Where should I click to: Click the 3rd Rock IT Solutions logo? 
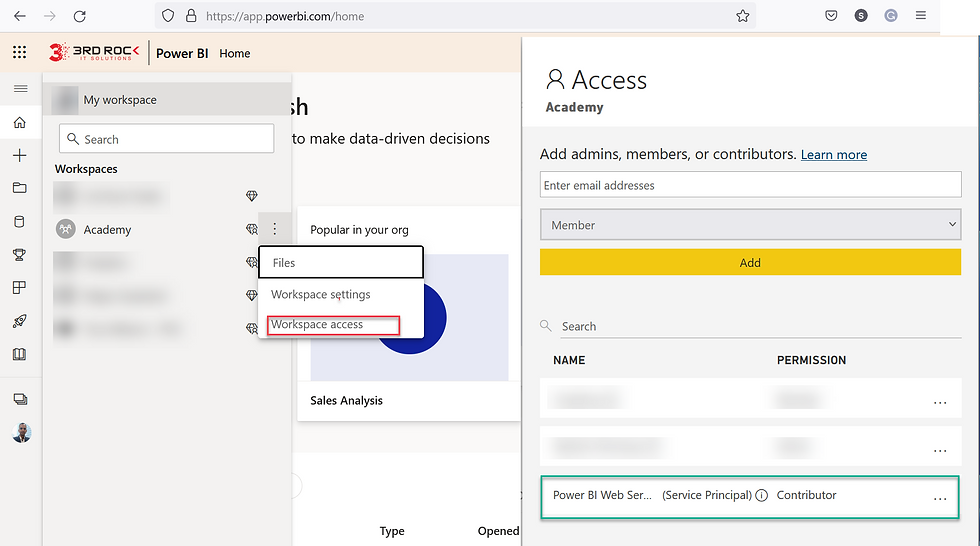pos(94,52)
